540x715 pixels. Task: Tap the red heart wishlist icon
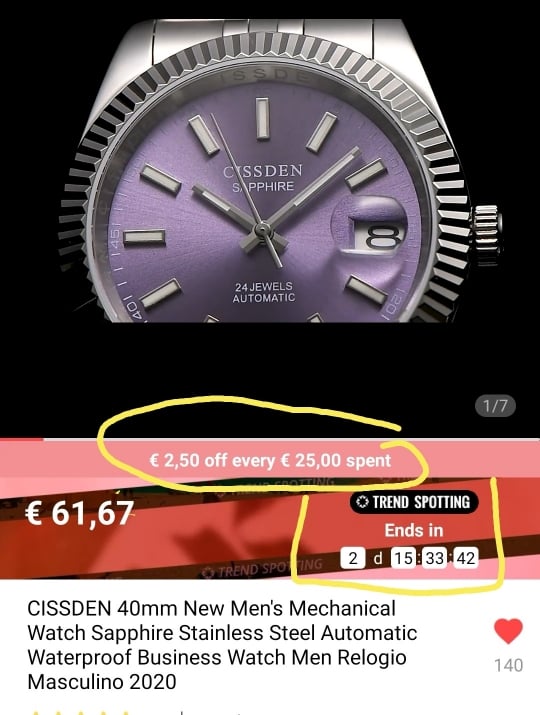pyautogui.click(x=508, y=631)
